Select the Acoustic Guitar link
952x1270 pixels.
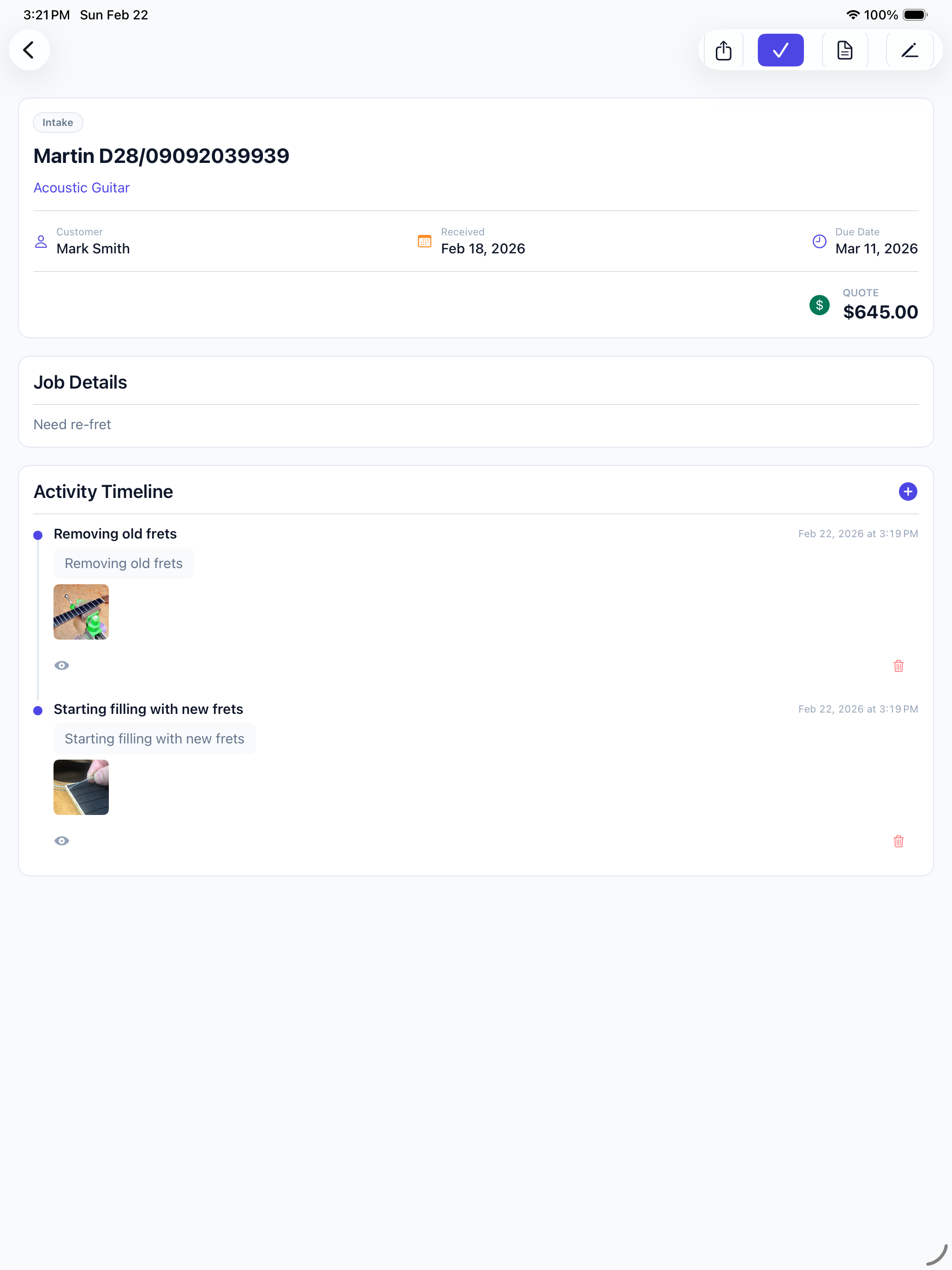82,188
